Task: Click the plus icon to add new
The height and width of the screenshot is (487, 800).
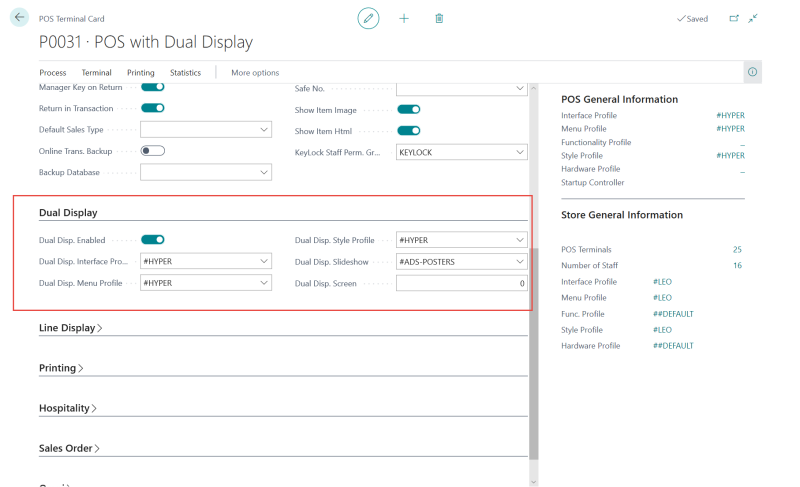Action: (404, 18)
